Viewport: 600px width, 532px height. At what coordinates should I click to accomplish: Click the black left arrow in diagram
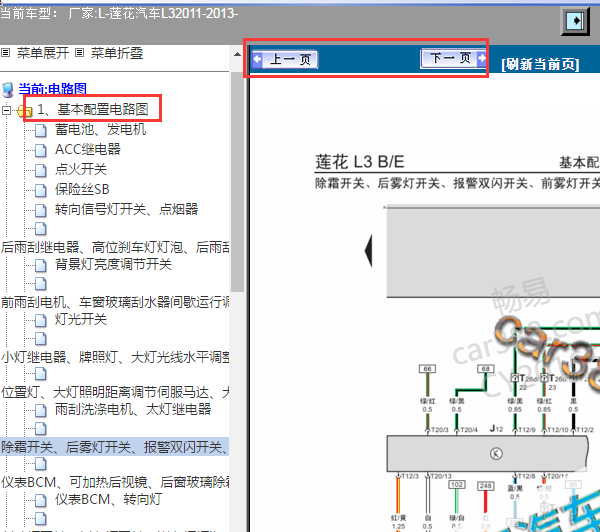368,251
